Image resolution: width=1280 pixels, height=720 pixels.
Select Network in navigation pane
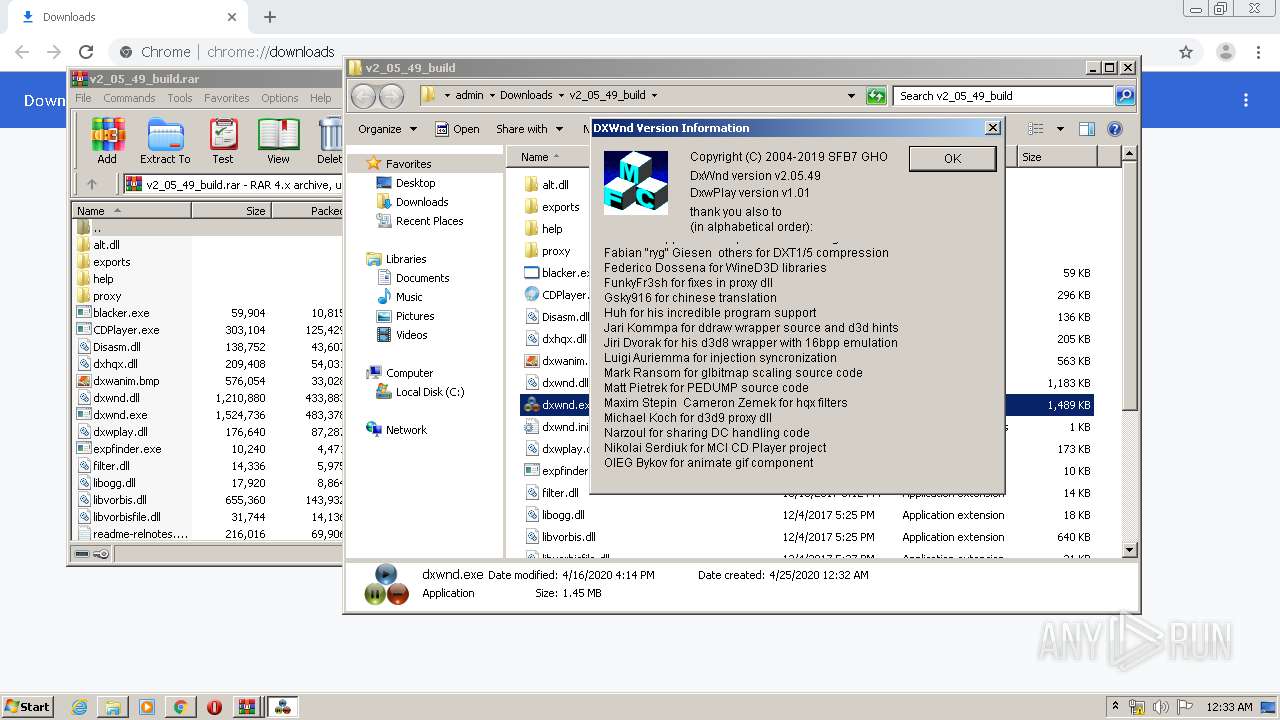pyautogui.click(x=406, y=430)
